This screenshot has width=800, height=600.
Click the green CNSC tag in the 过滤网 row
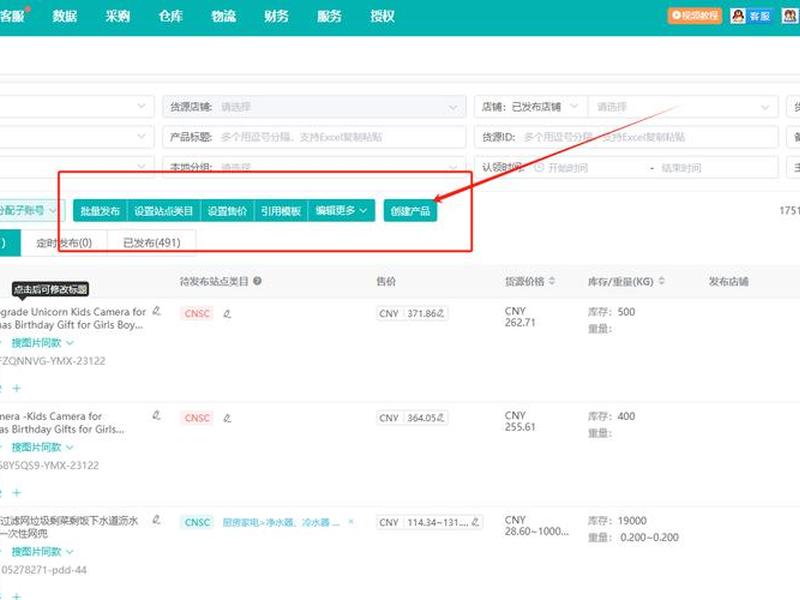(x=197, y=522)
